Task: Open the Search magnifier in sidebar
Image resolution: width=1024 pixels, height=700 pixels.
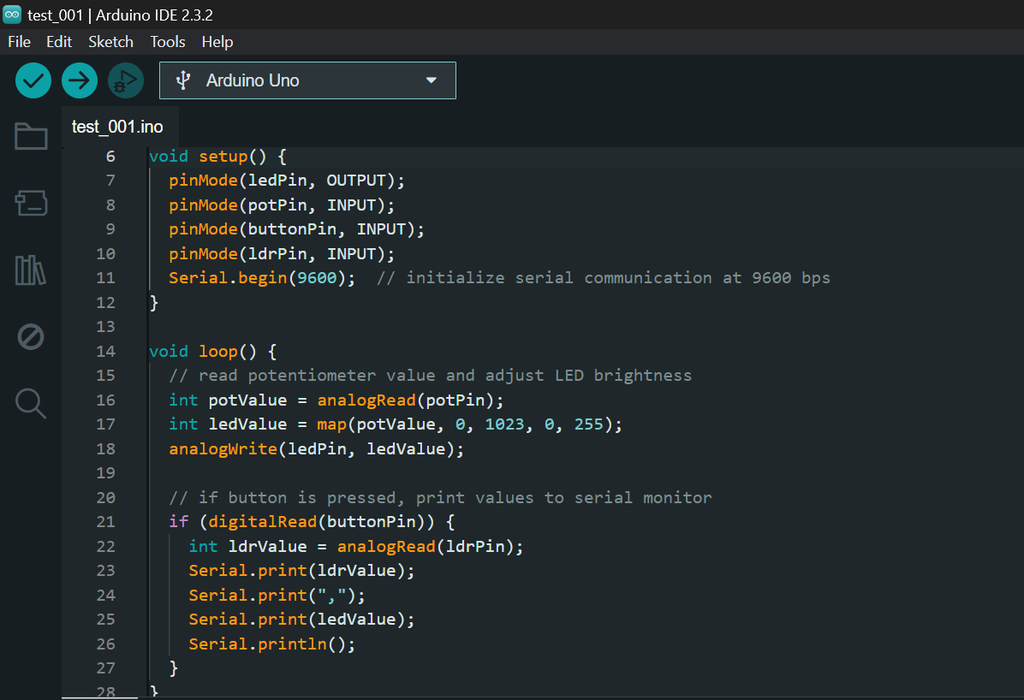Action: tap(31, 403)
